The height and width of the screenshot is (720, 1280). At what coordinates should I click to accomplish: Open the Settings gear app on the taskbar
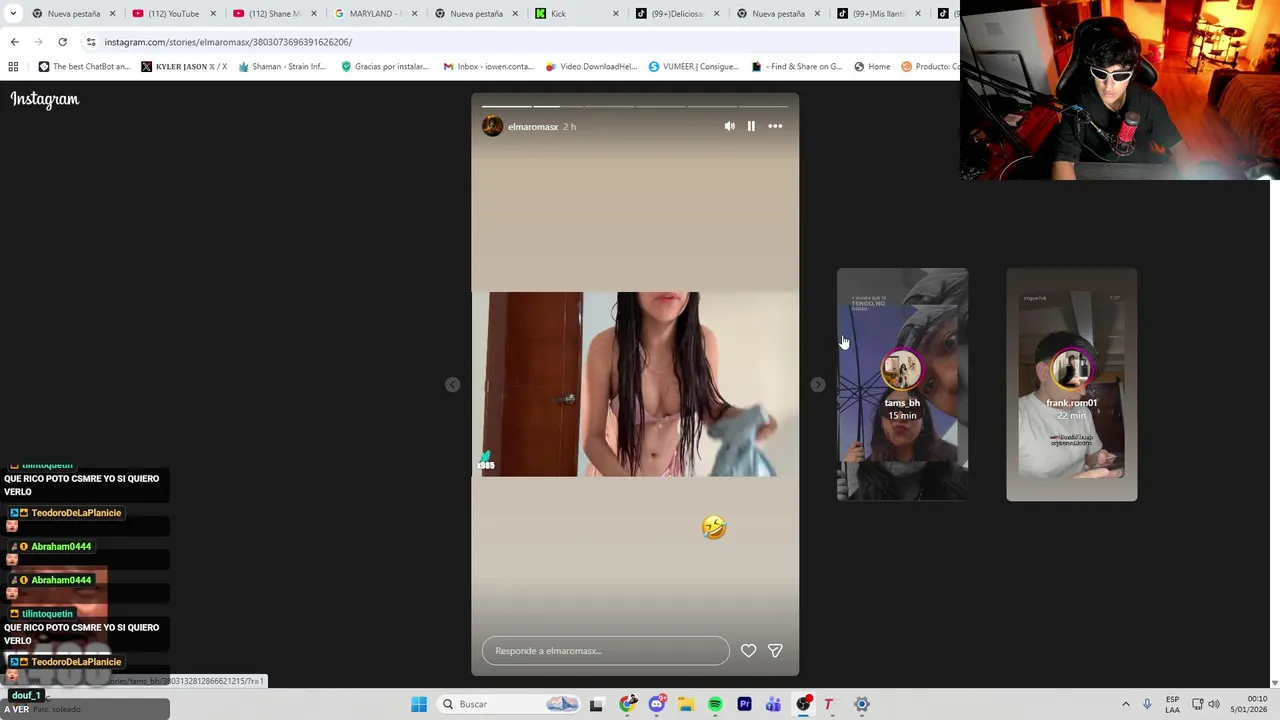[861, 704]
